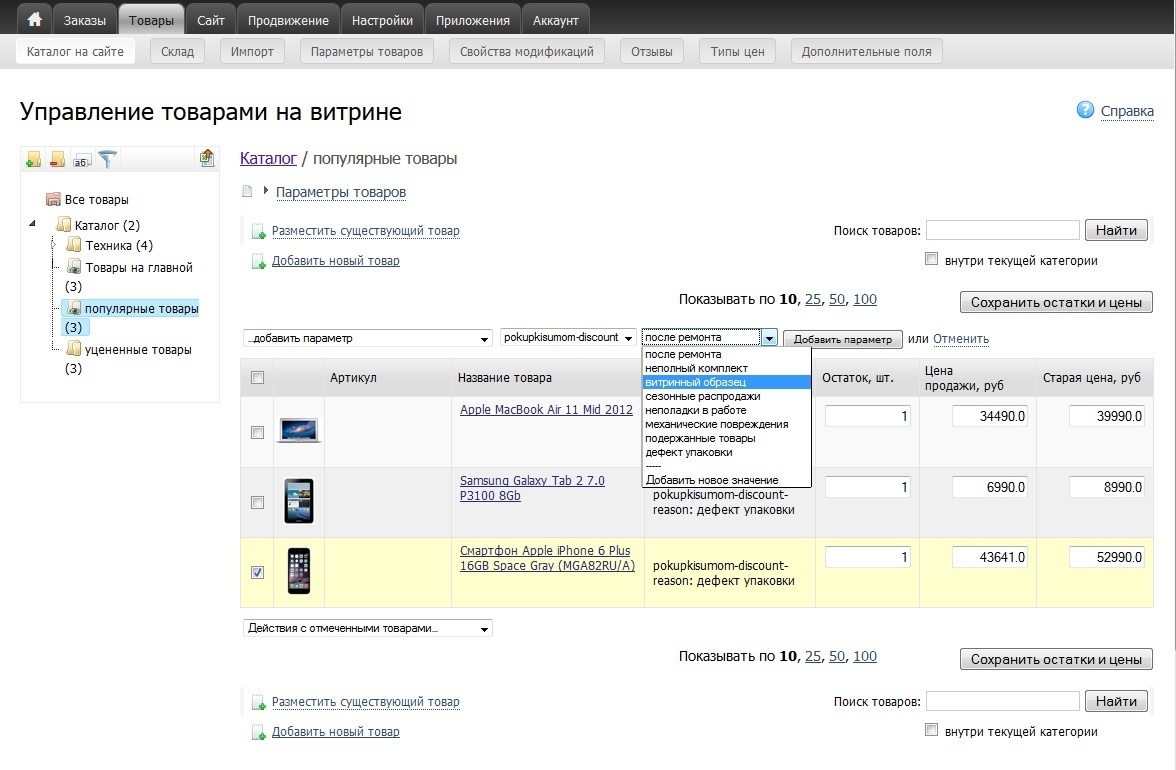Click the icon beside 'уцененные товары'

tap(74, 349)
